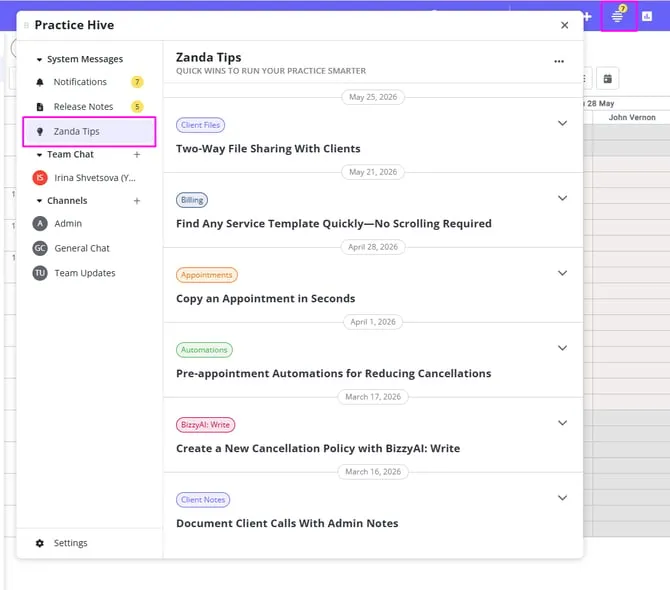Click the Release Notes document icon

40,107
